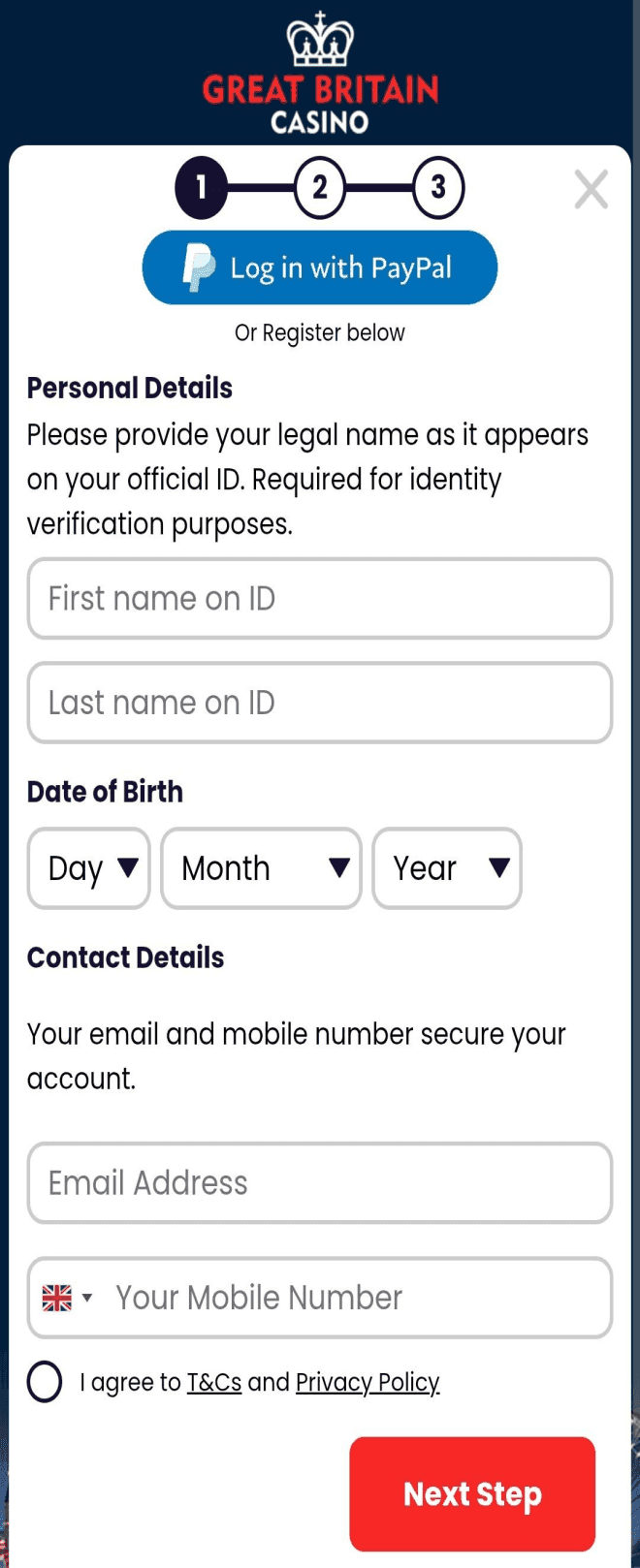Open the Year dropdown
The width and height of the screenshot is (640, 1568).
click(x=446, y=868)
